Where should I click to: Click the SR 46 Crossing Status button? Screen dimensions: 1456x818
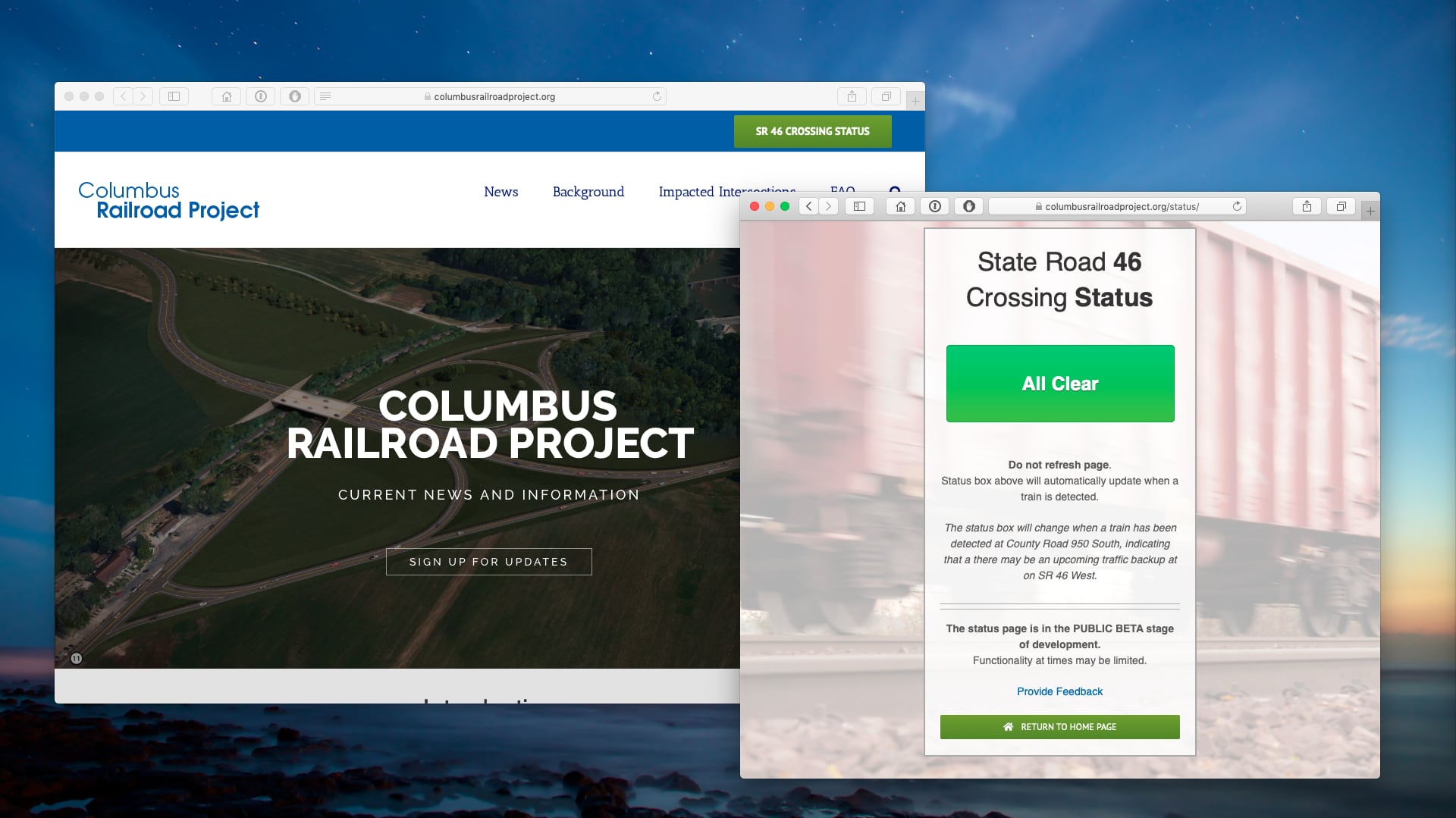pyautogui.click(x=812, y=131)
